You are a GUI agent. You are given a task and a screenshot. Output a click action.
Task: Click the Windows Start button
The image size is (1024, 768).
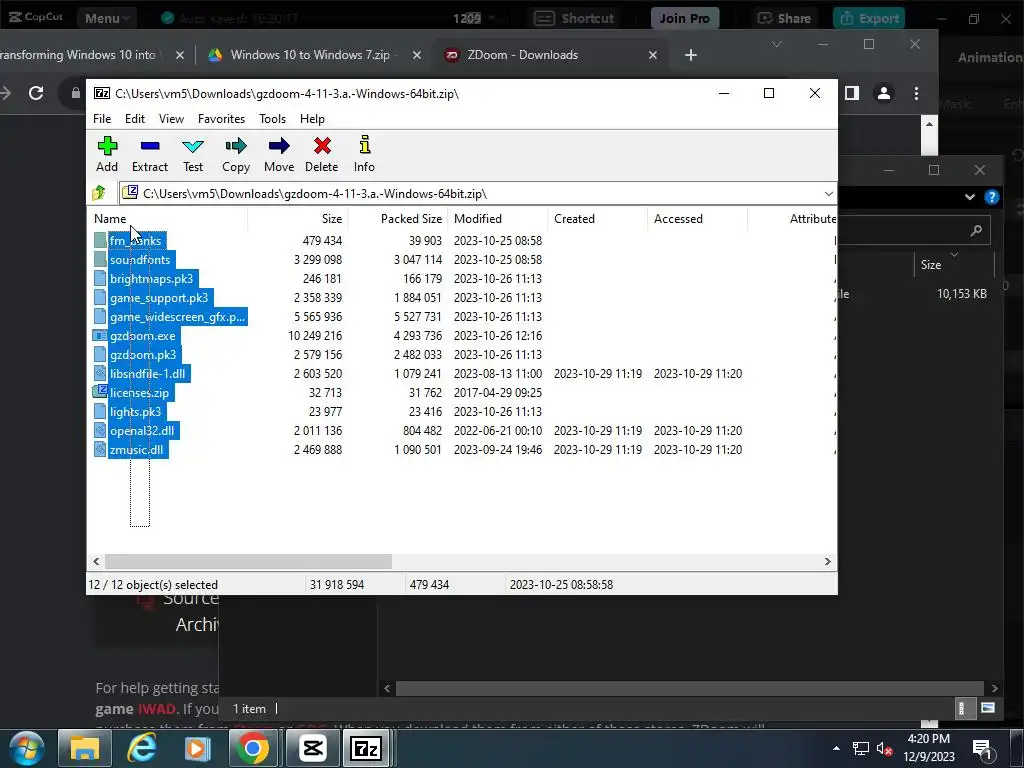[27, 748]
